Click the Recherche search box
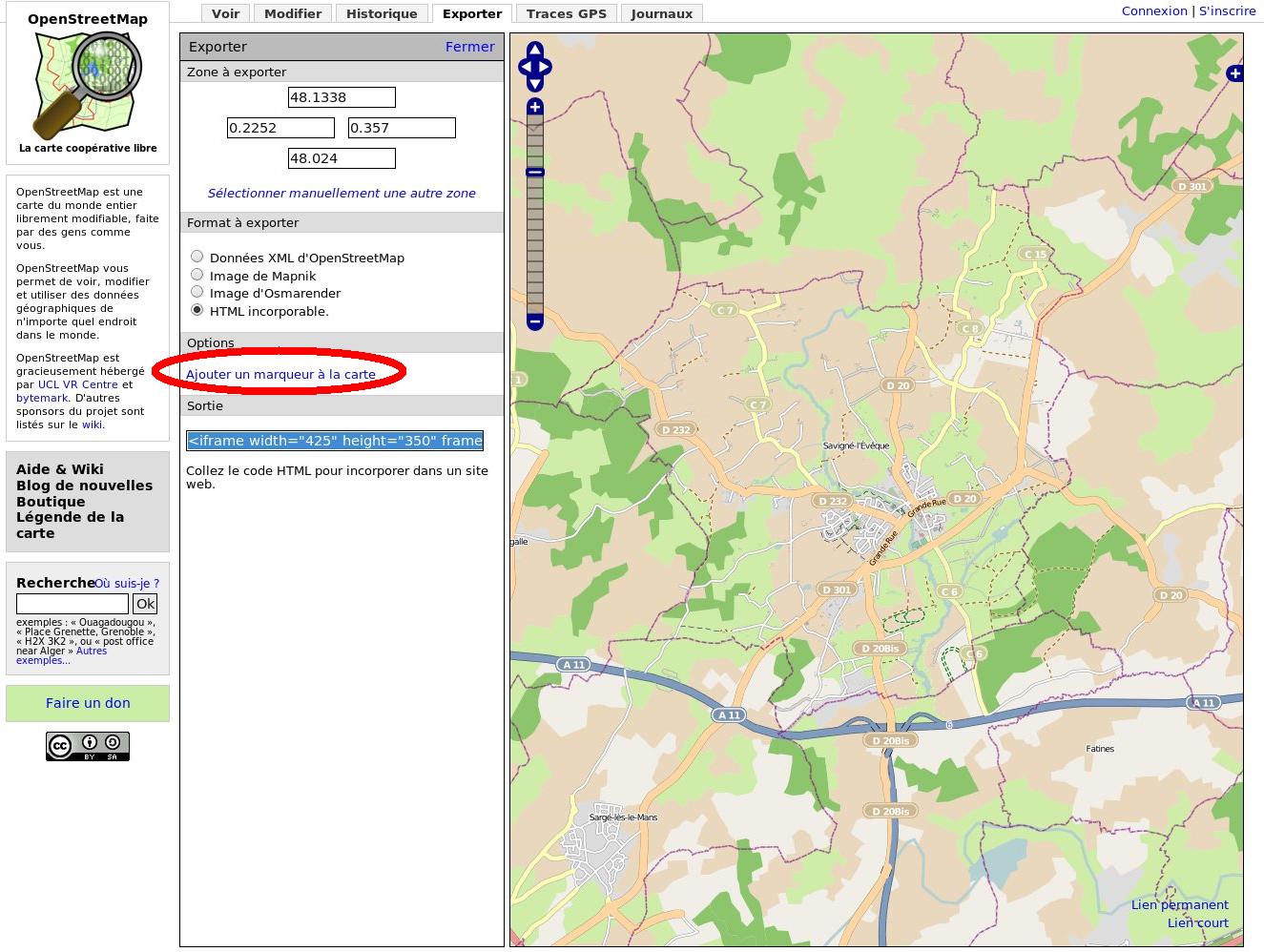Image resolution: width=1264 pixels, height=952 pixels. coord(73,604)
